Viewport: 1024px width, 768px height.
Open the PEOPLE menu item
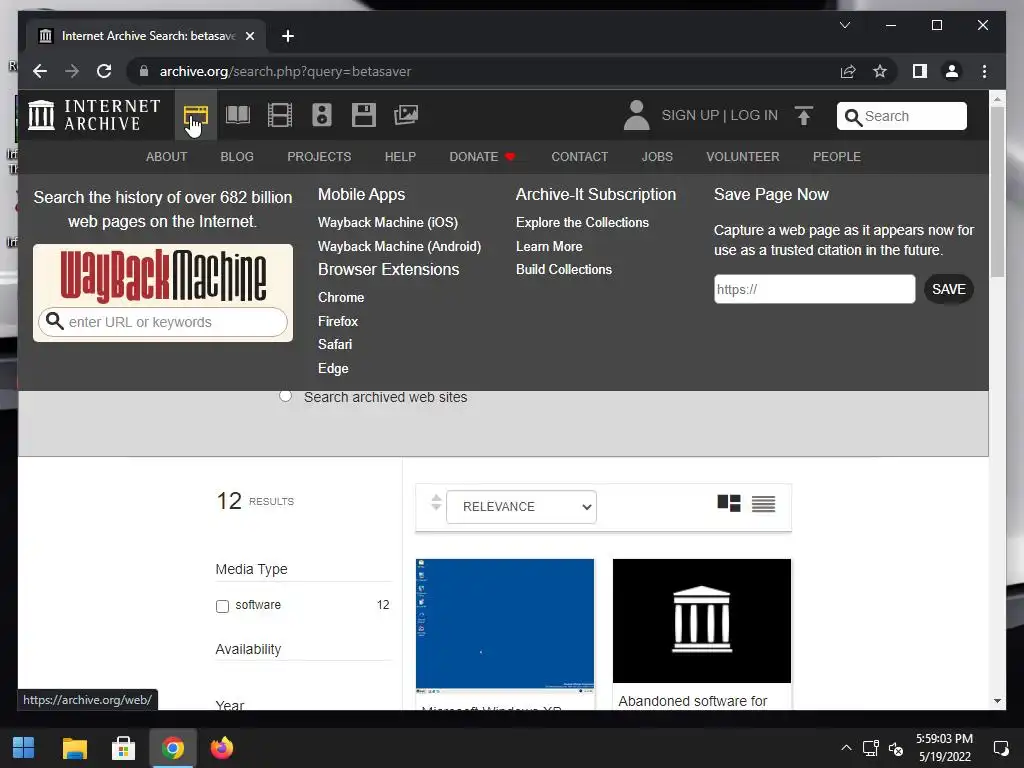tap(837, 157)
